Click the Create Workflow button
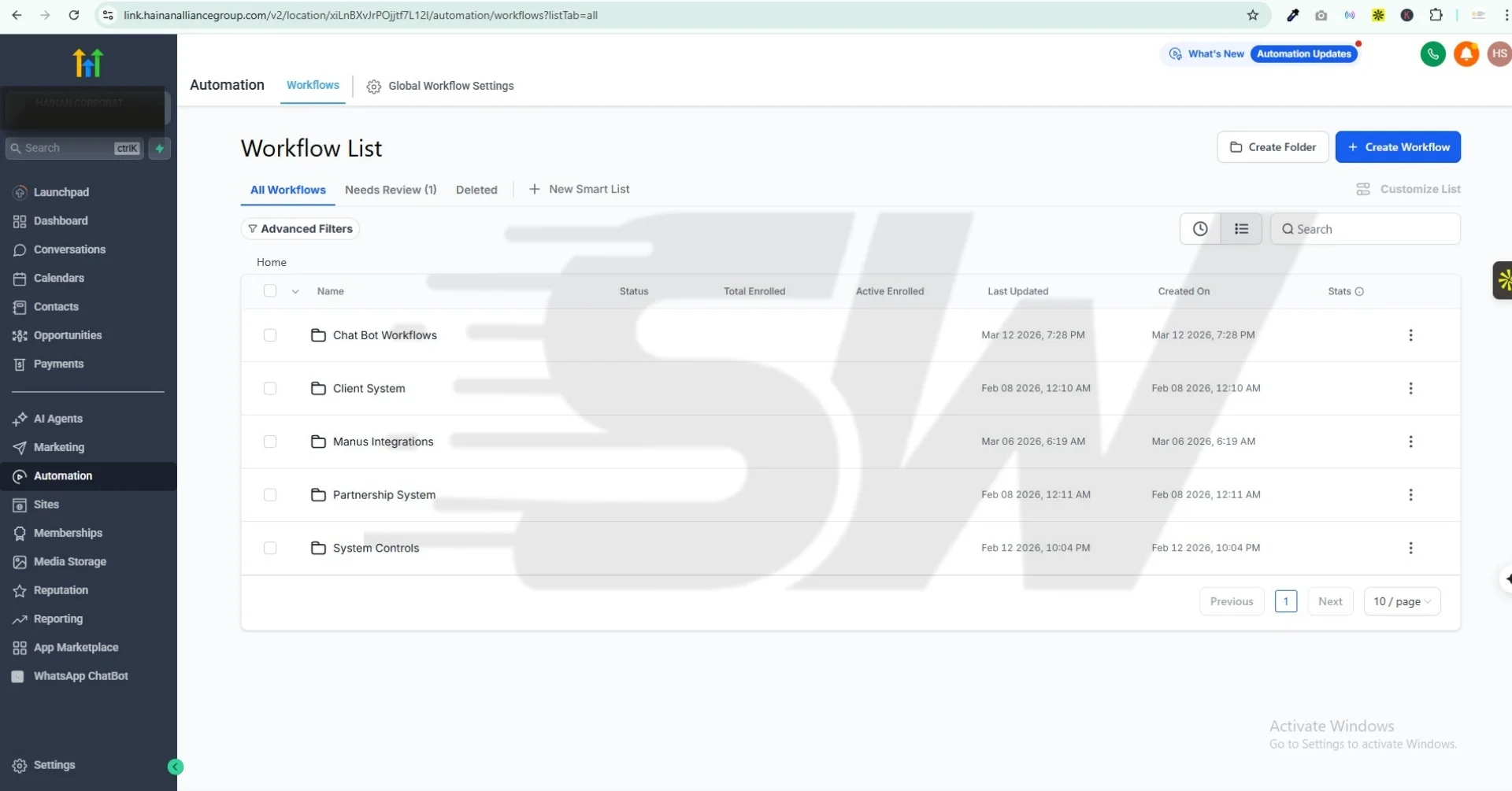This screenshot has width=1512, height=791. 1398,147
